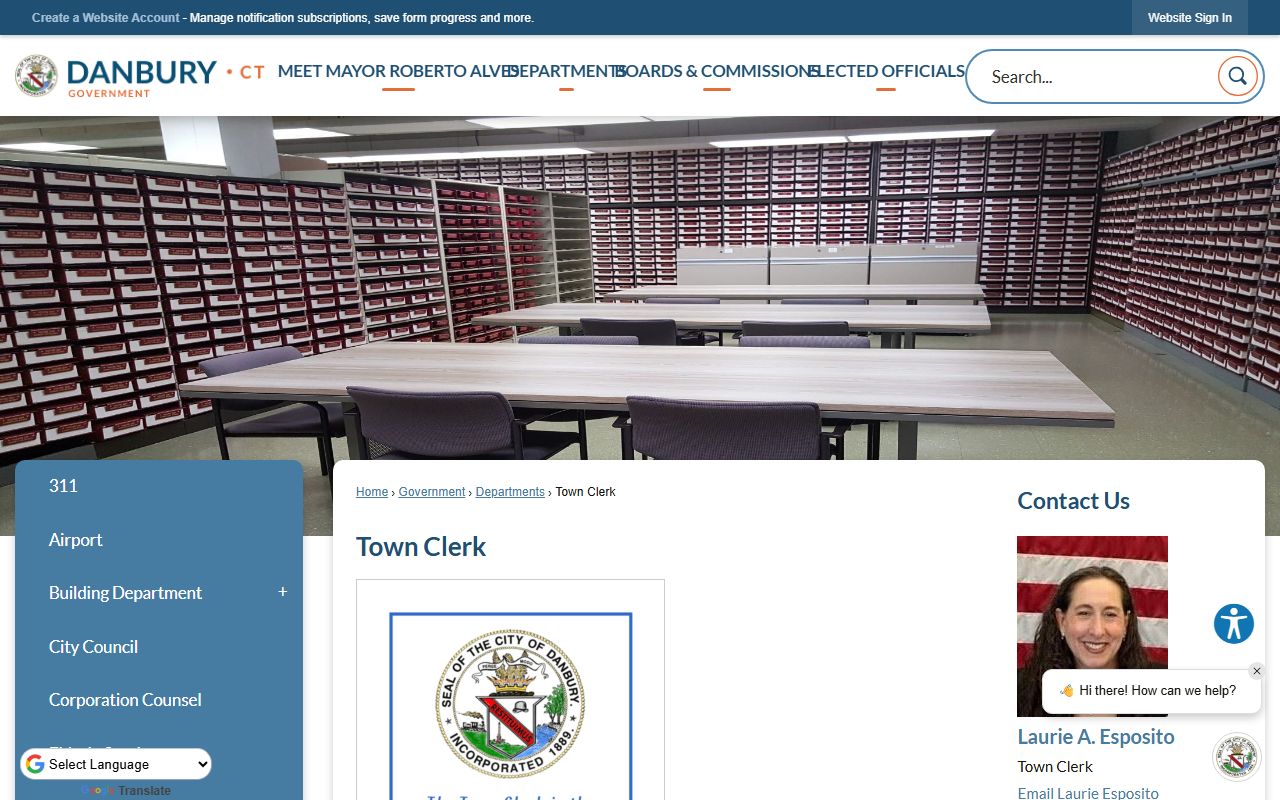Click Laurie A. Esposito name link
Screen dimensions: 1280x800
(1096, 737)
